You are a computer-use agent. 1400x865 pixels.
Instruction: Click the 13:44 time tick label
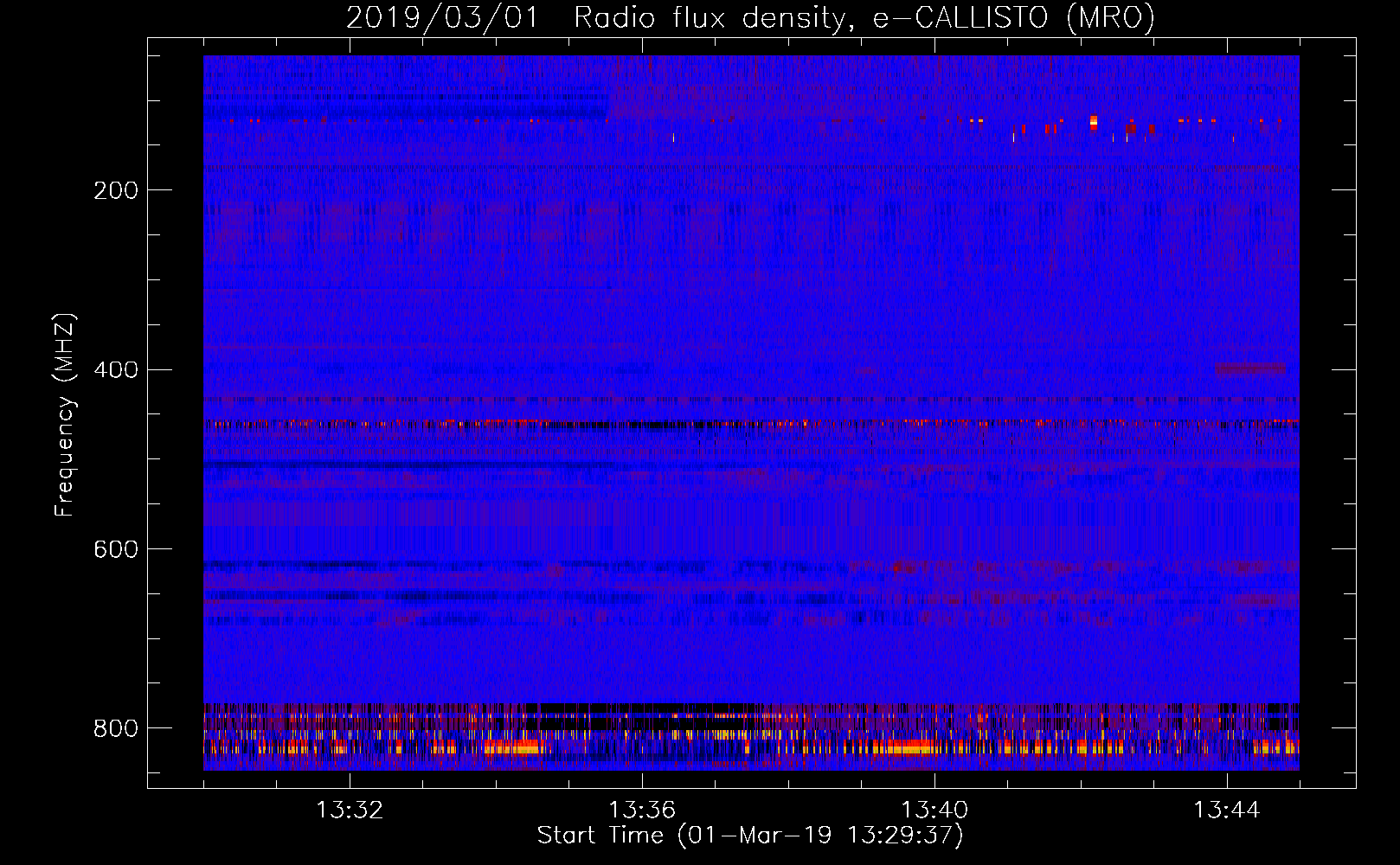[1227, 811]
